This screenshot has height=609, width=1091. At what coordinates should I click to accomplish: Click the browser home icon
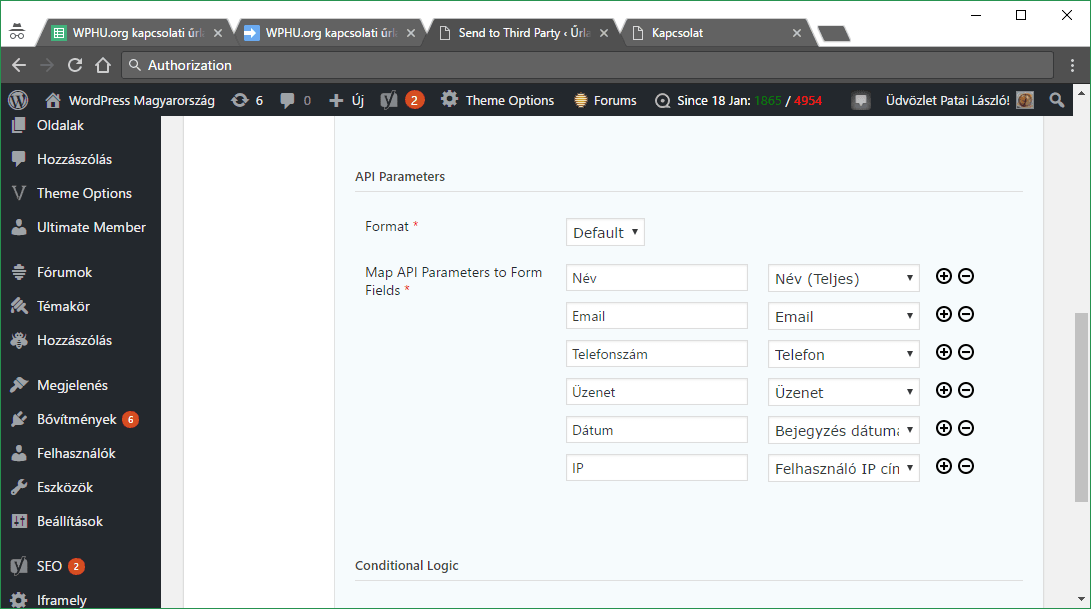(x=102, y=65)
